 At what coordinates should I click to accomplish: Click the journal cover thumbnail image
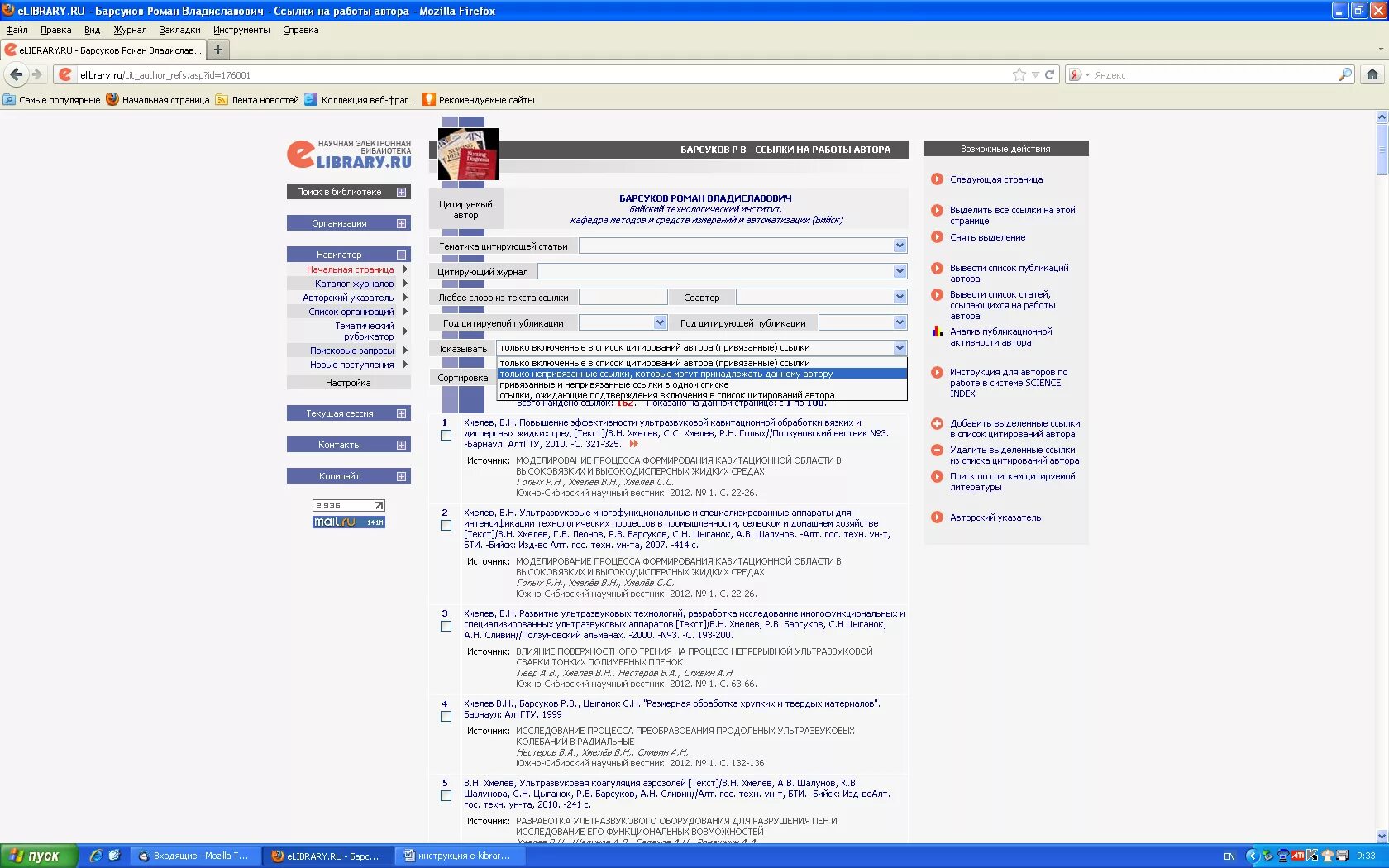click(x=468, y=154)
